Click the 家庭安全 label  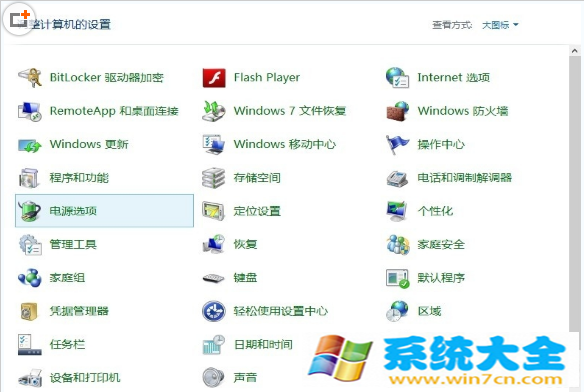pos(441,244)
